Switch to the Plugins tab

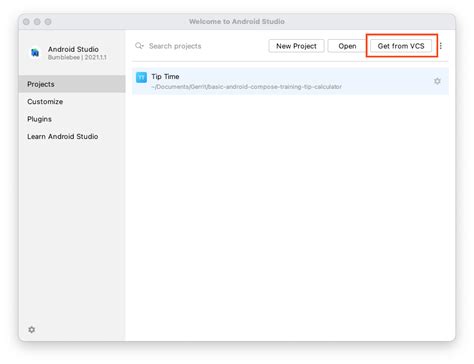point(72,119)
